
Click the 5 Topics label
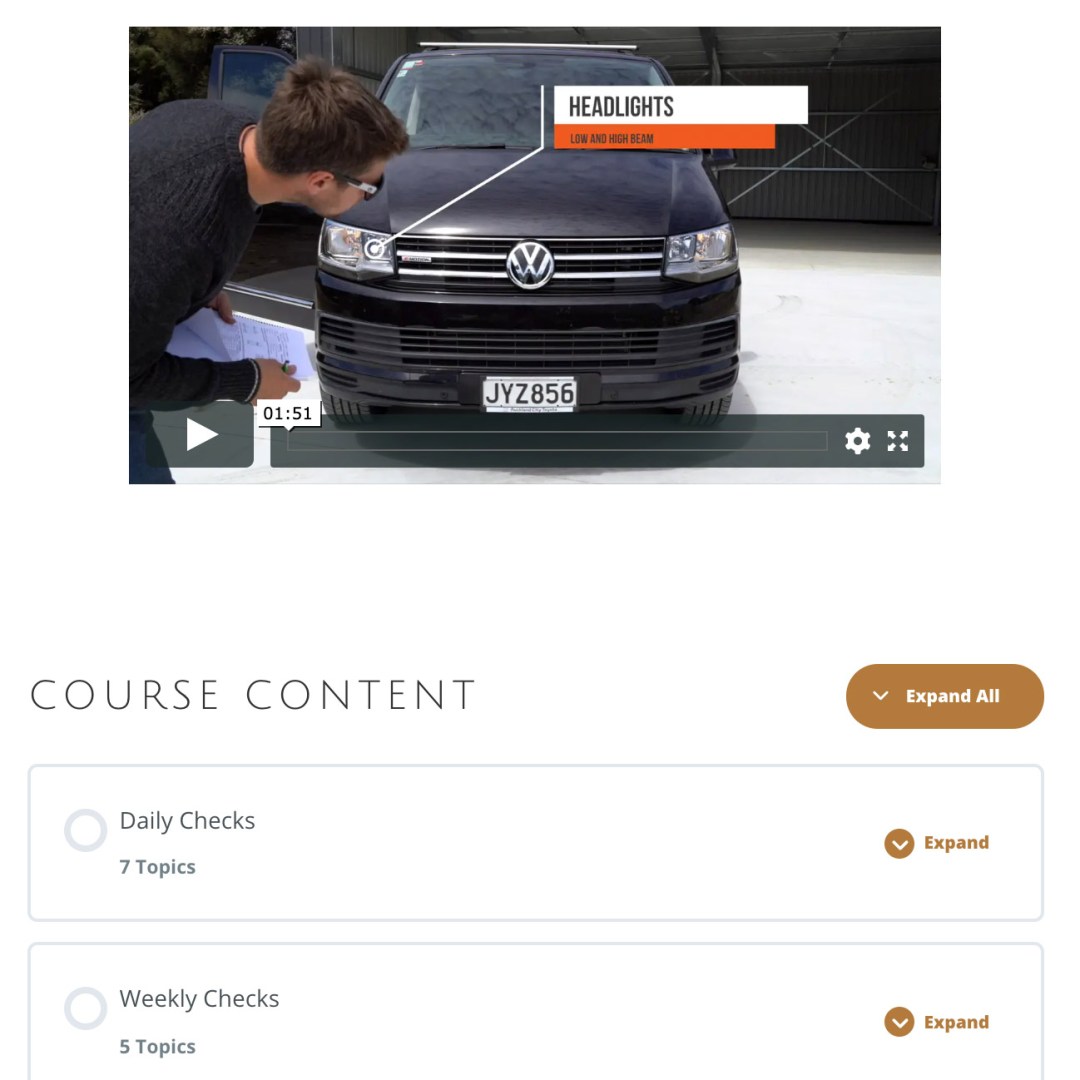click(157, 1046)
